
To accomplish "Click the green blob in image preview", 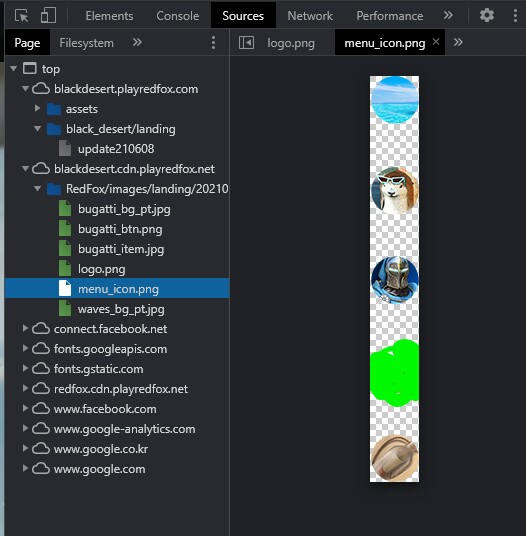I will [395, 373].
